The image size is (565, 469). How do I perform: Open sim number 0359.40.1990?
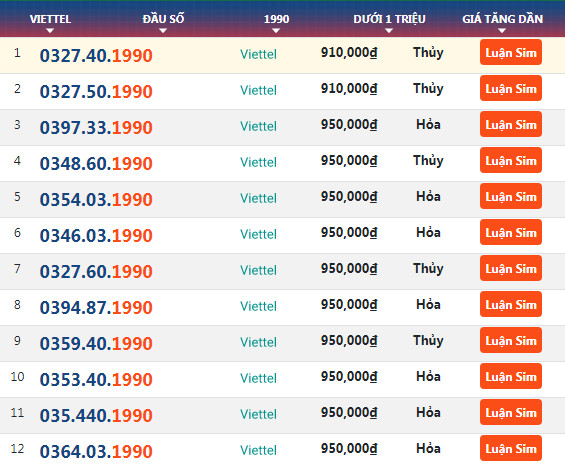click(x=96, y=344)
